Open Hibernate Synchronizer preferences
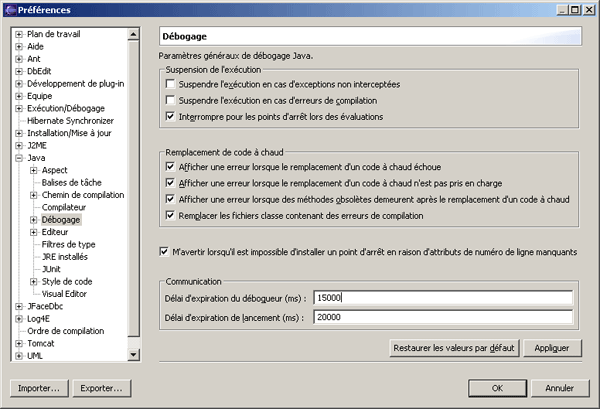Image resolution: width=600 pixels, height=409 pixels. click(x=71, y=120)
